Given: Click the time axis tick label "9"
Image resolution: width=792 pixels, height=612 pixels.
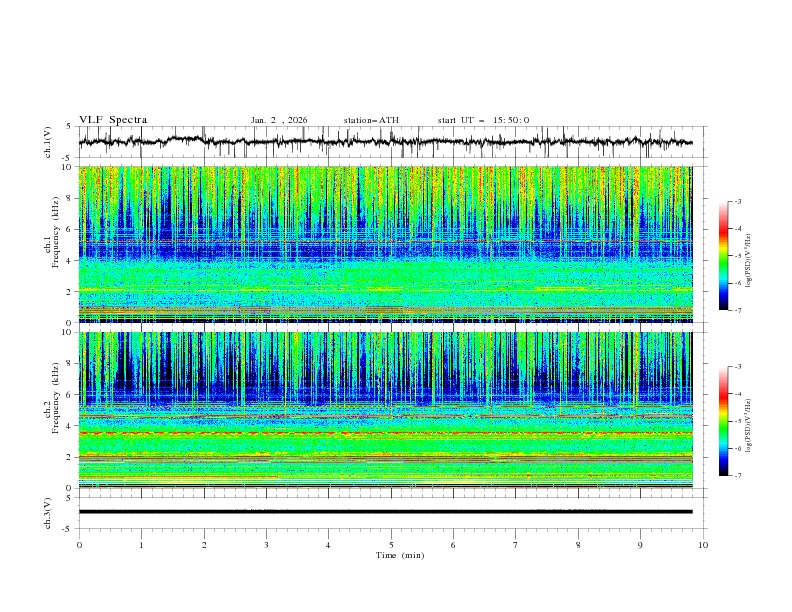Looking at the screenshot, I should [x=640, y=545].
